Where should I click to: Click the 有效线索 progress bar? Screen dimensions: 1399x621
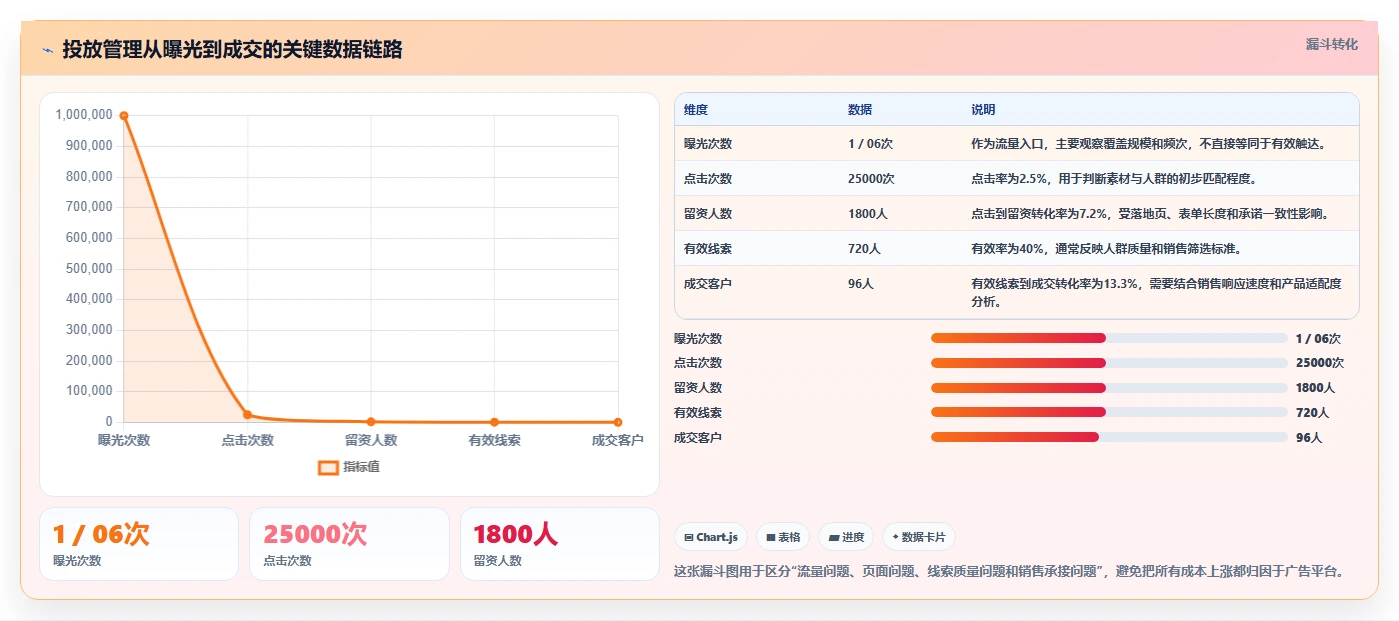tap(1109, 412)
